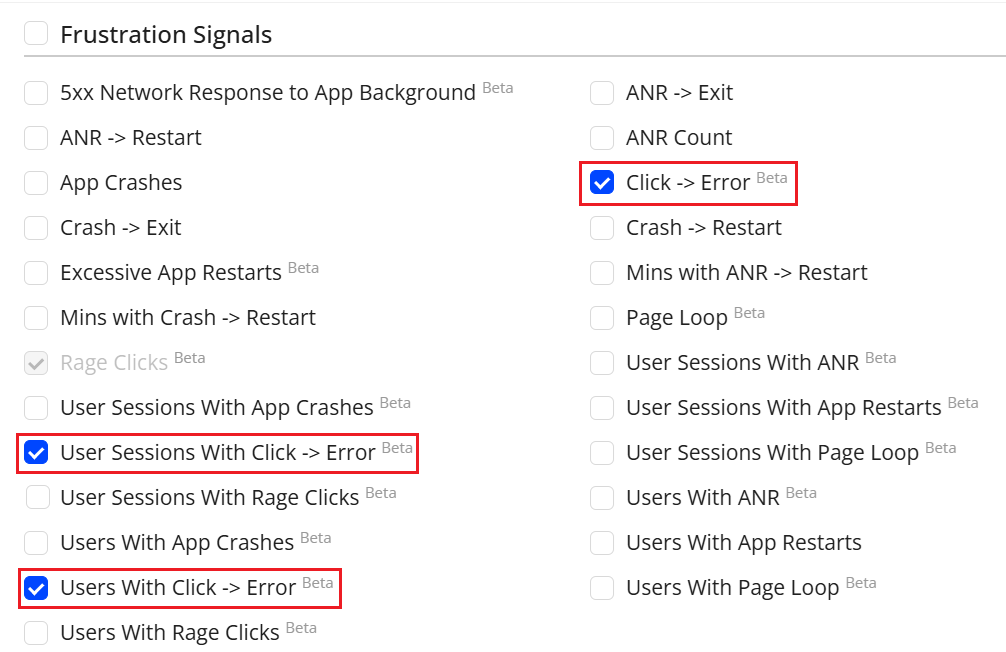The width and height of the screenshot is (1006, 652).
Task: Select Users With App Restarts checkbox
Action: (x=602, y=543)
